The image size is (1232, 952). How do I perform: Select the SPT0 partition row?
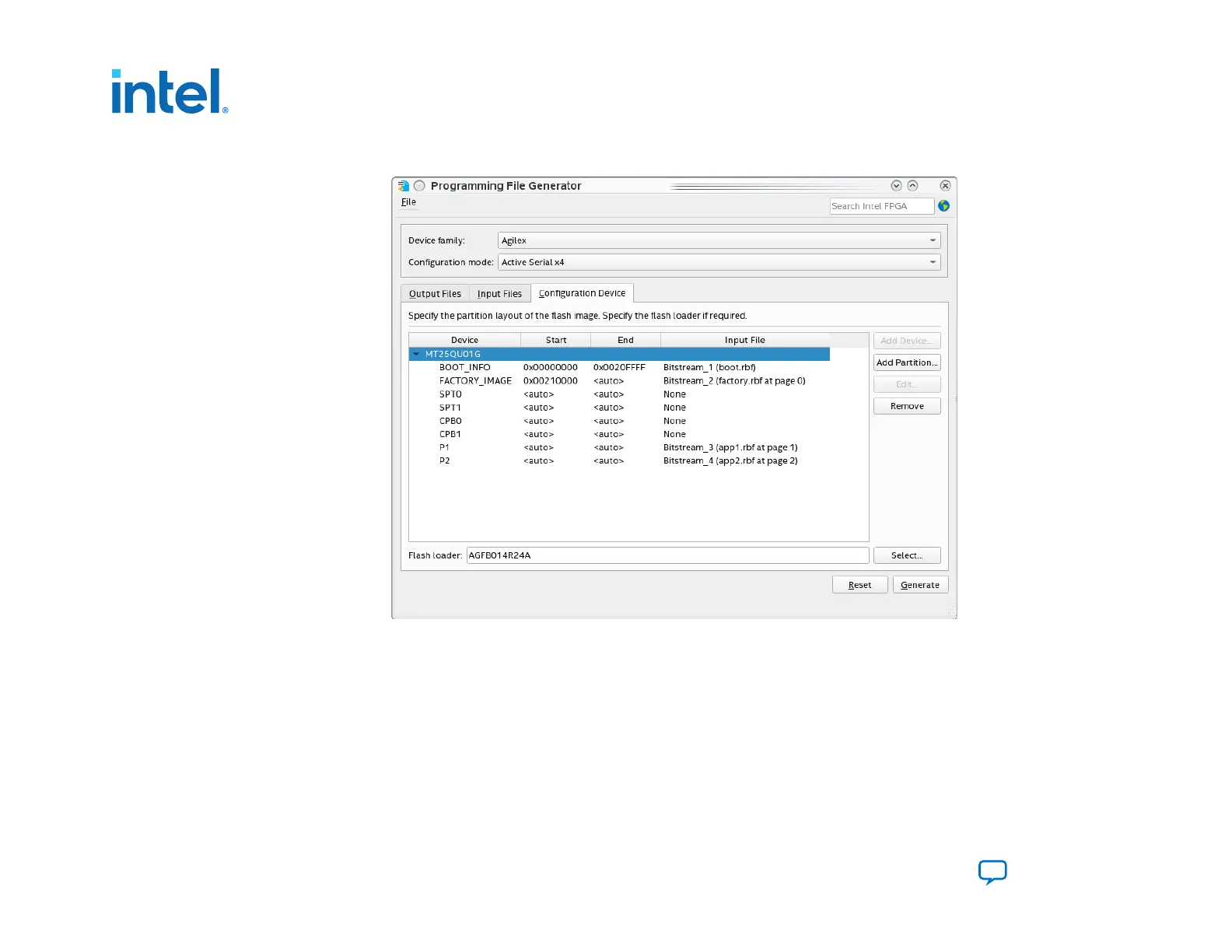(619, 394)
